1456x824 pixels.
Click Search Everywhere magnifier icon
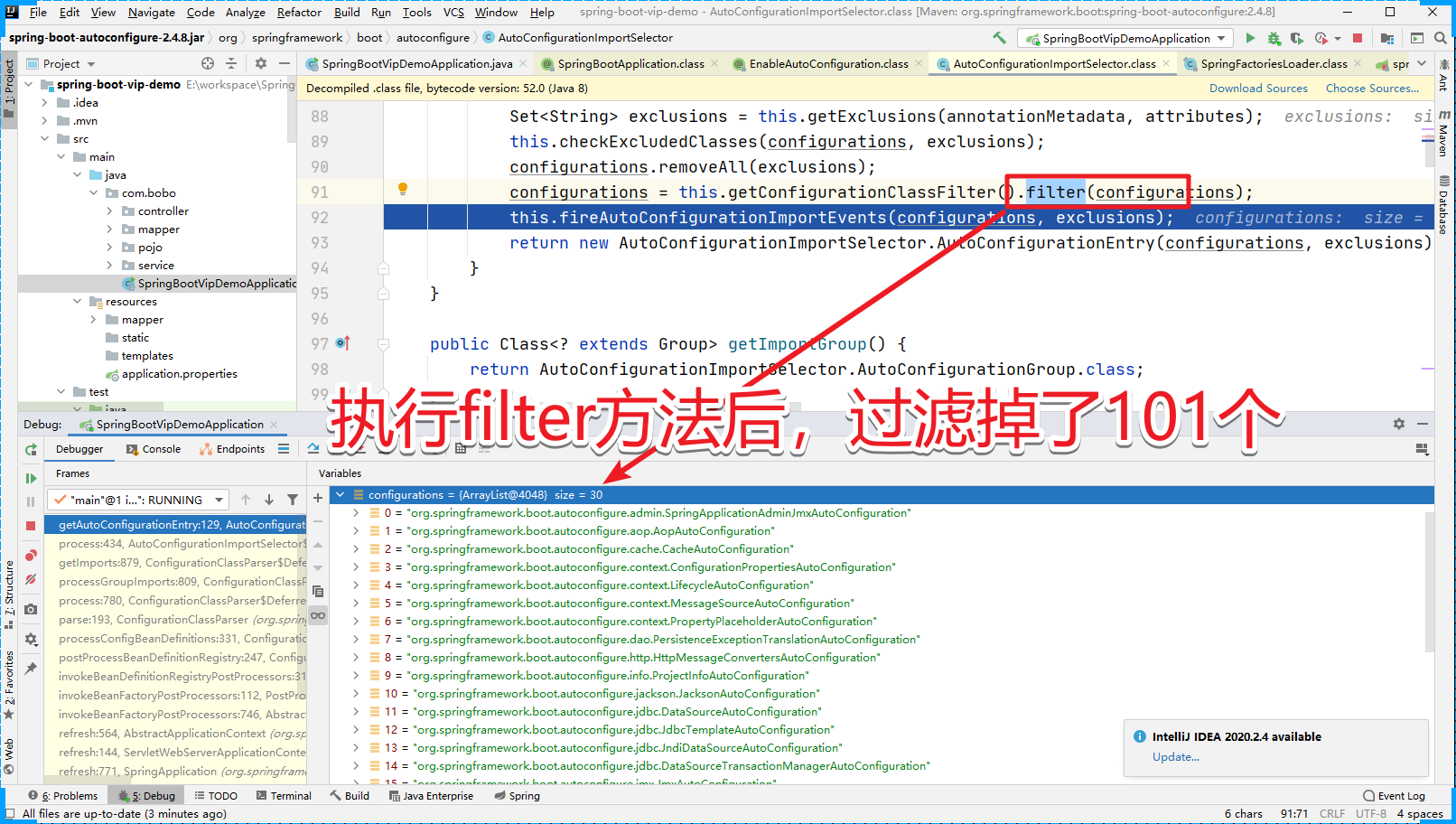point(1440,38)
